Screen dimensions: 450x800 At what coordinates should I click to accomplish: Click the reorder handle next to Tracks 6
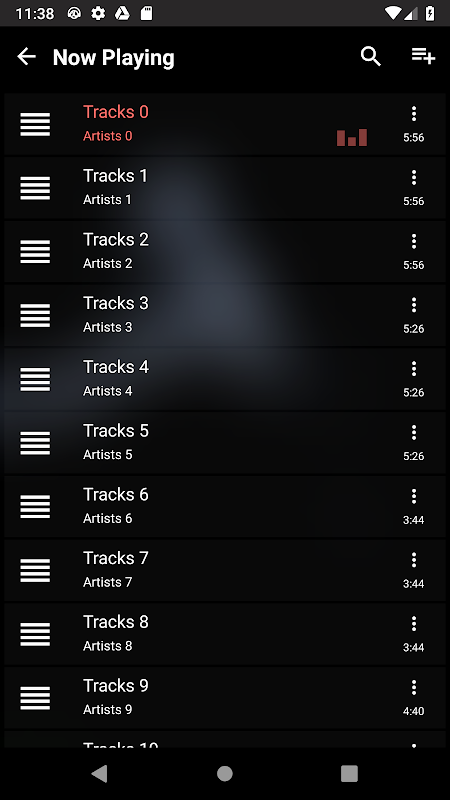tap(35, 507)
